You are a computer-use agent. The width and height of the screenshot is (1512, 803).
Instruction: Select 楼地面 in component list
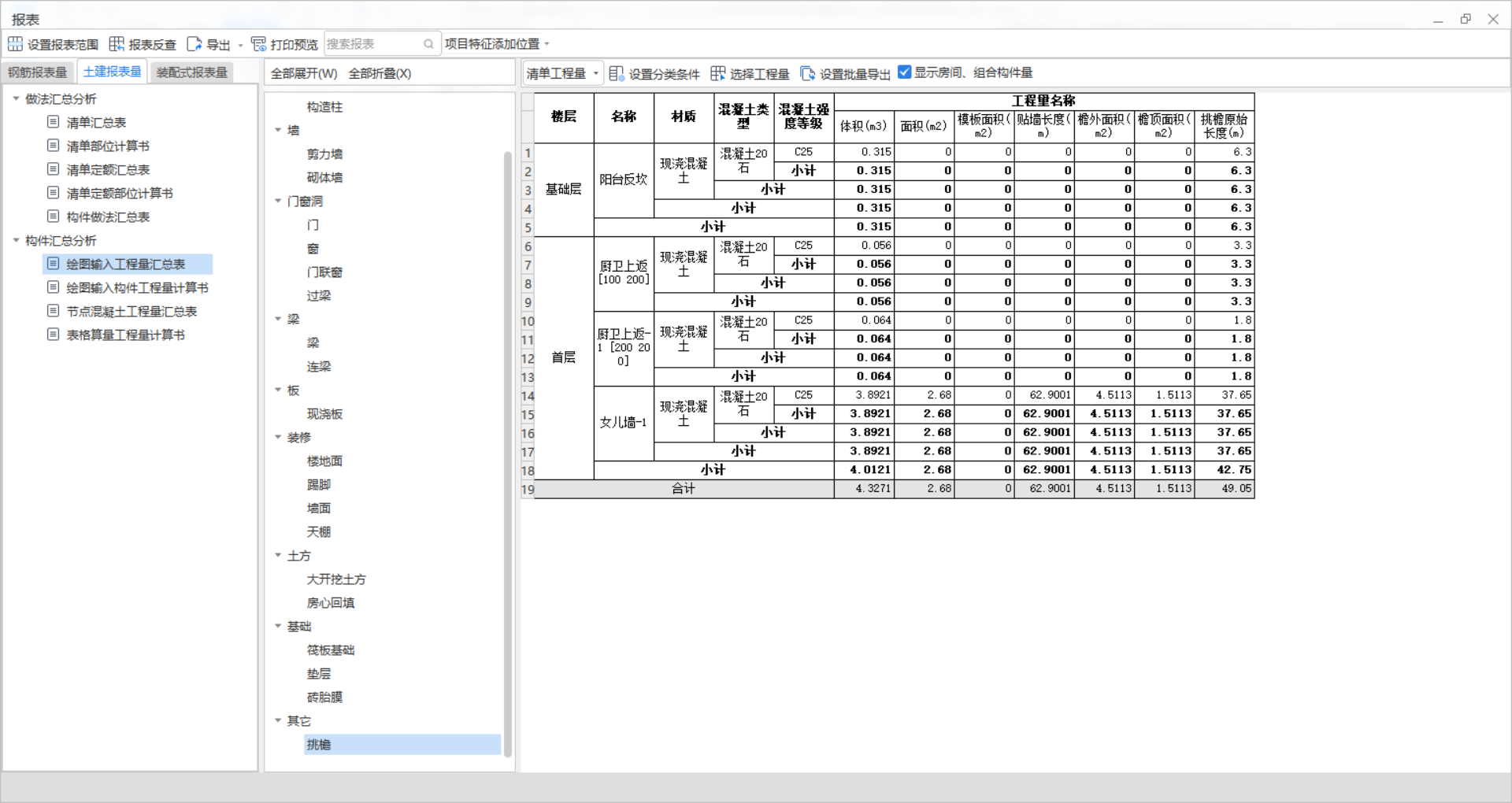[324, 461]
